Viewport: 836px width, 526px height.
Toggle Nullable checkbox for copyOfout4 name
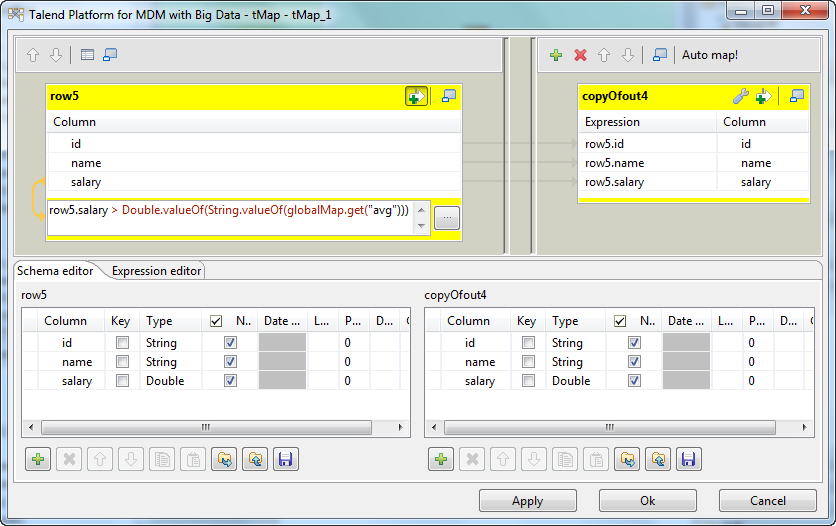[x=634, y=362]
